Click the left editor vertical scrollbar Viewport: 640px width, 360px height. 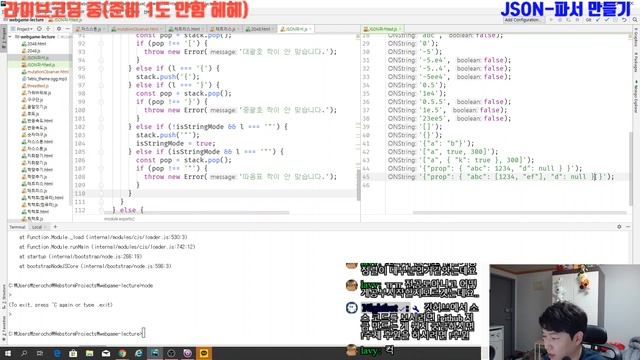click(358, 186)
